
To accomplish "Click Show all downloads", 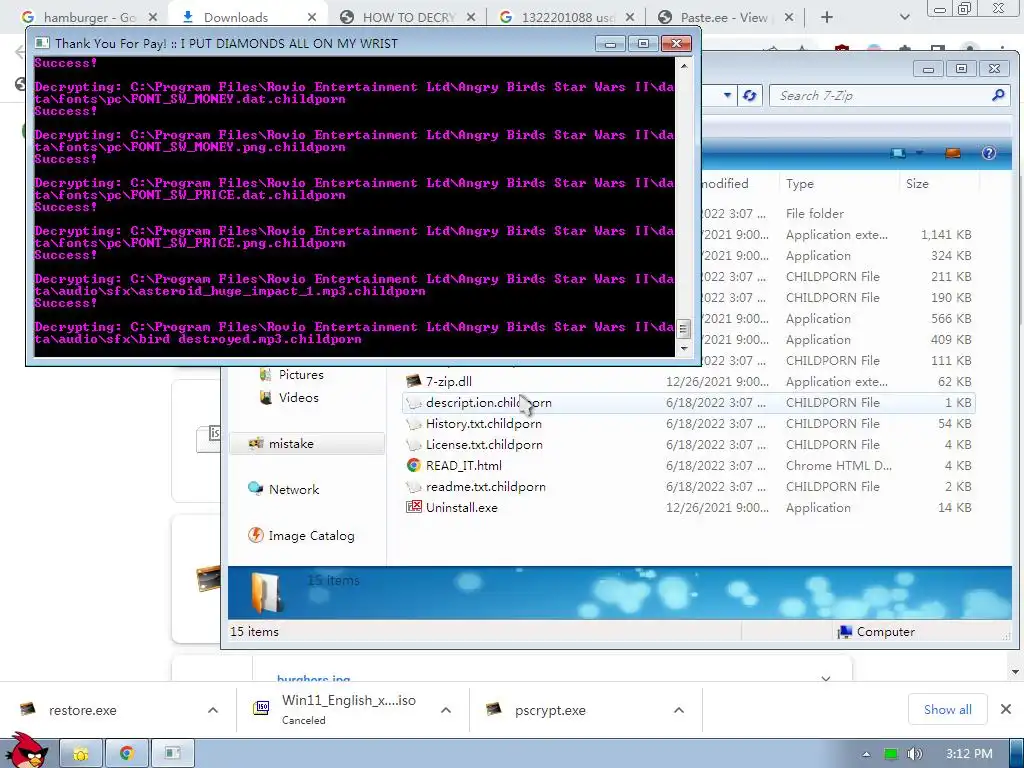I will click(947, 710).
